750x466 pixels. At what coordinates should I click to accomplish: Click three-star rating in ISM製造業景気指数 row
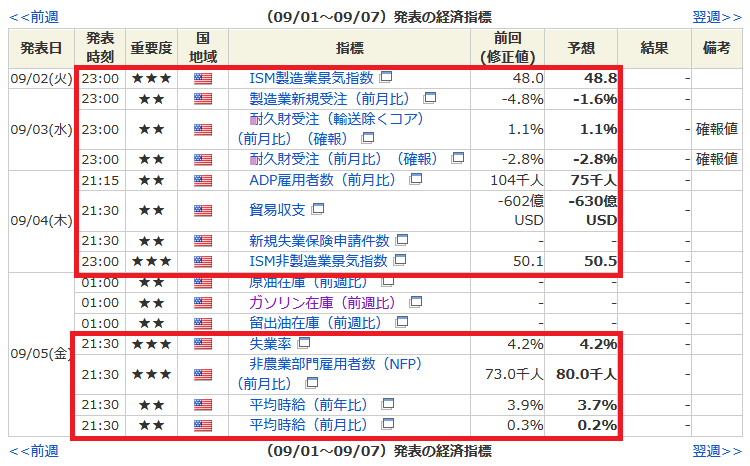click(x=151, y=78)
